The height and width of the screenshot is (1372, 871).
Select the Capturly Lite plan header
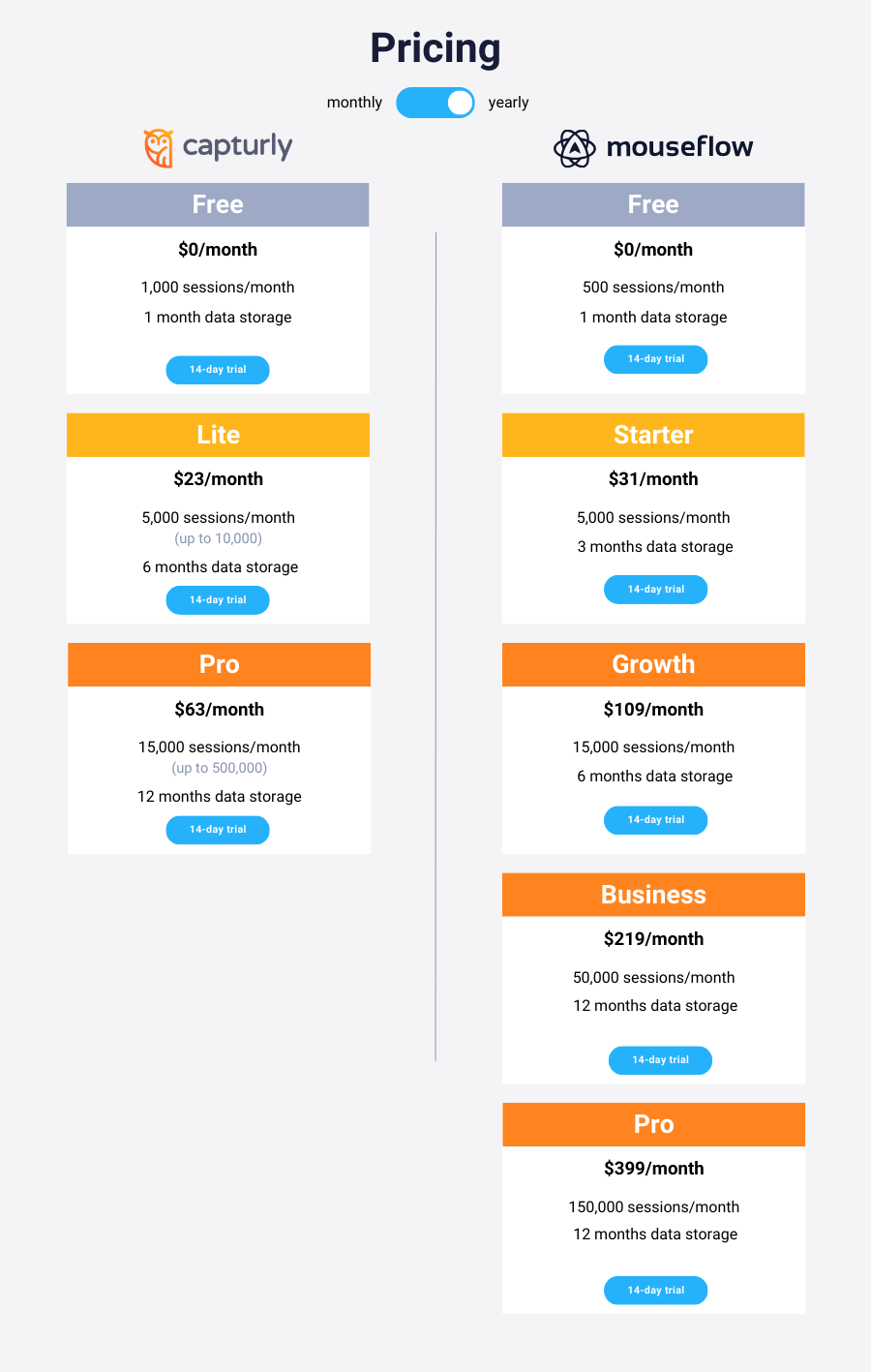(217, 435)
